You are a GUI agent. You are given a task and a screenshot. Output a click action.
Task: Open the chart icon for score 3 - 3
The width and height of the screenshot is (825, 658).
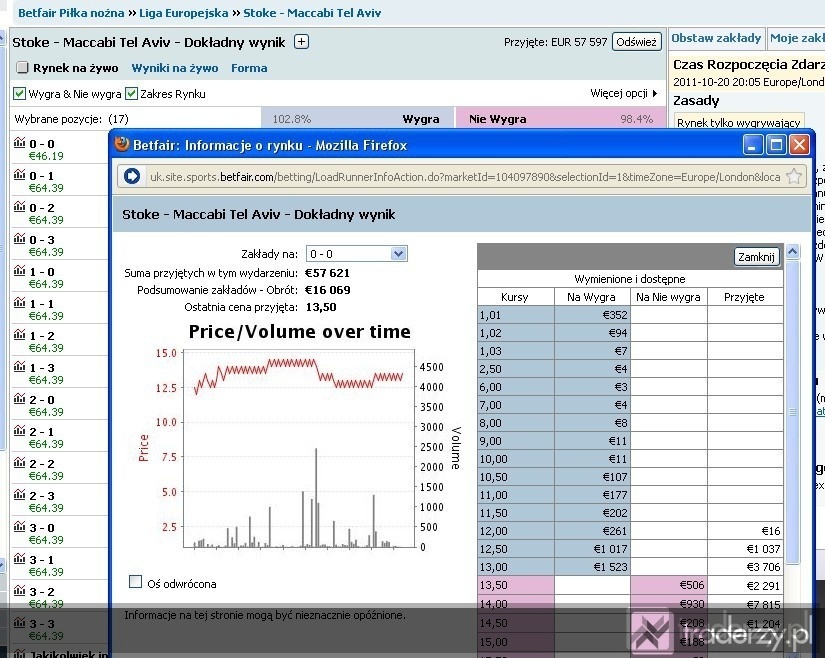[x=19, y=623]
